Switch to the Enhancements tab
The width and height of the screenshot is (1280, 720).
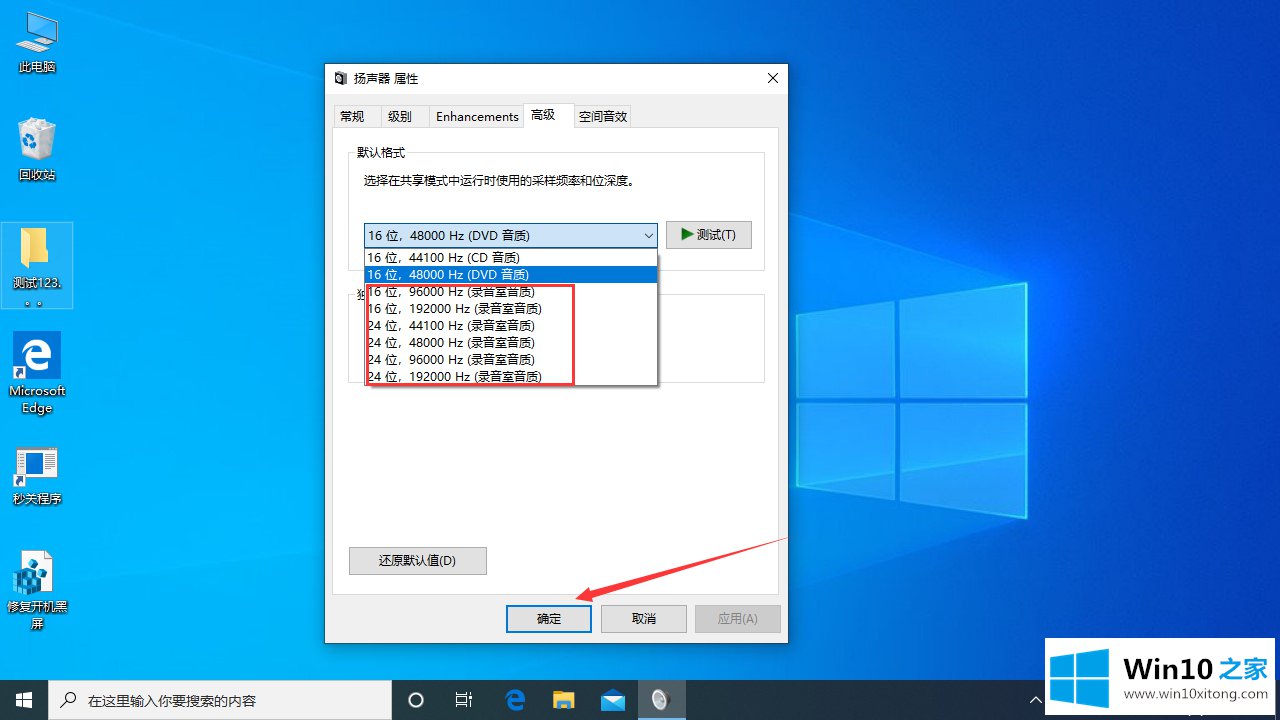pyautogui.click(x=477, y=116)
